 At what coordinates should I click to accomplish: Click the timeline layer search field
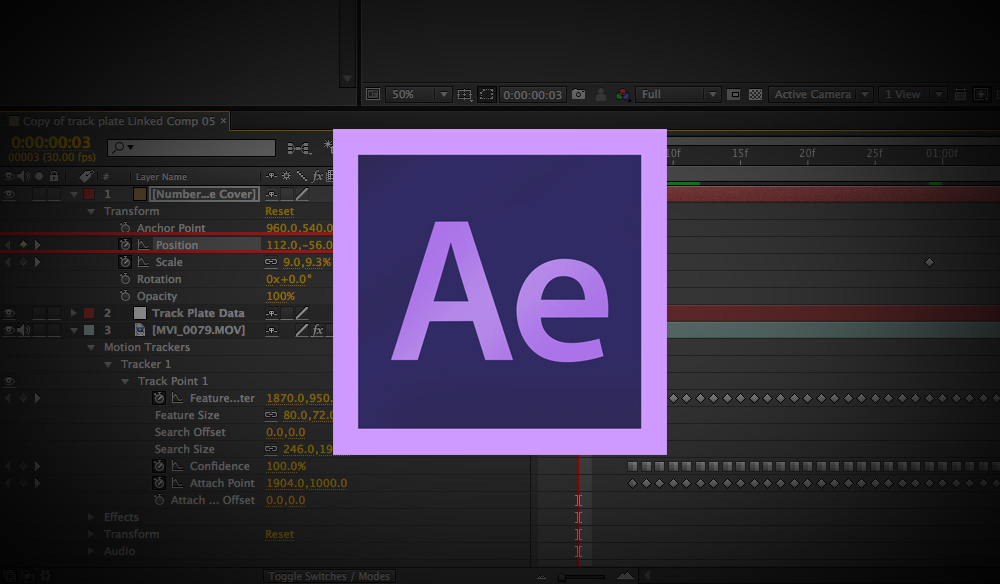[x=191, y=147]
